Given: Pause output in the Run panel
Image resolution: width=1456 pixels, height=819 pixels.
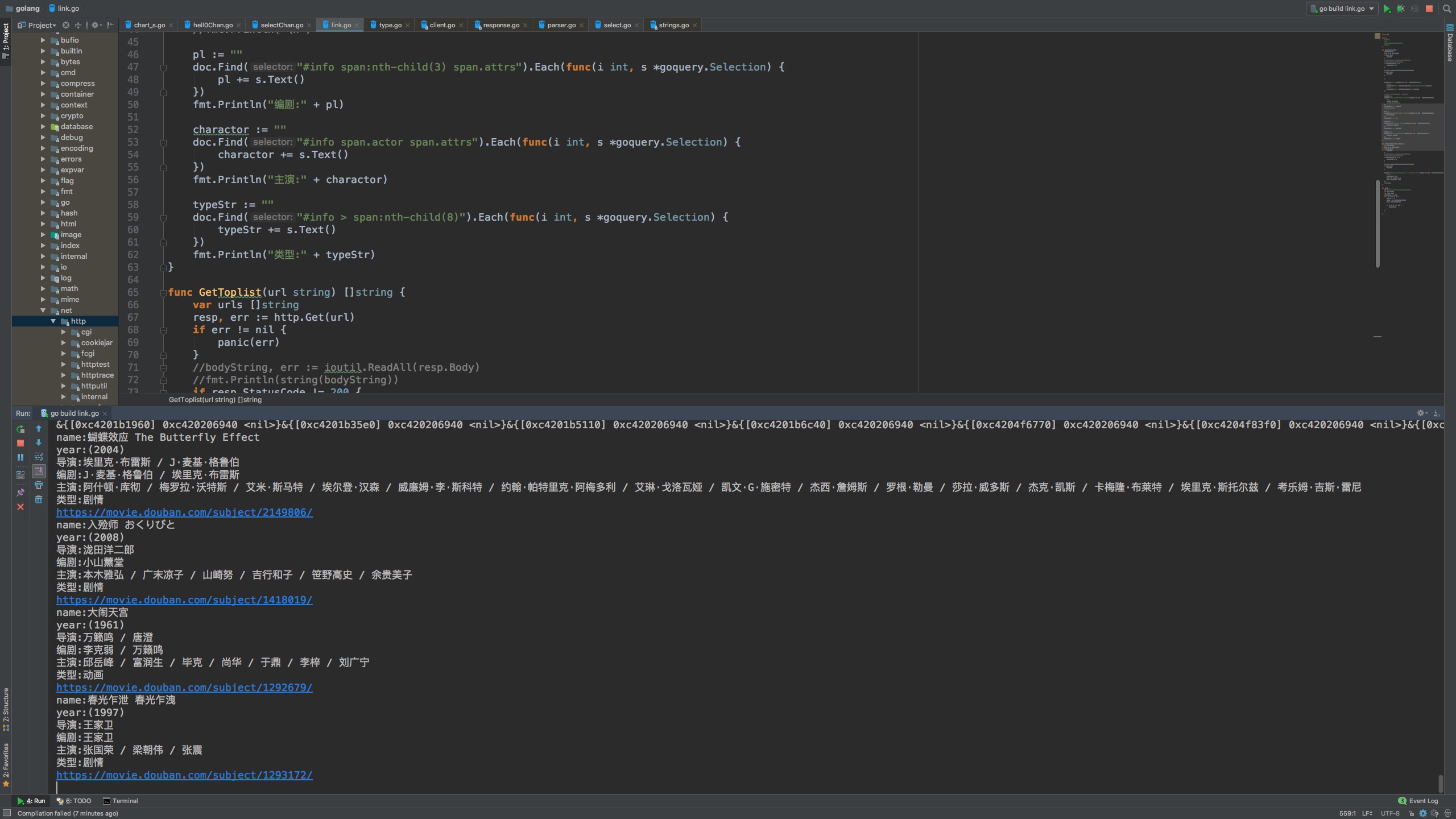Looking at the screenshot, I should [x=20, y=457].
